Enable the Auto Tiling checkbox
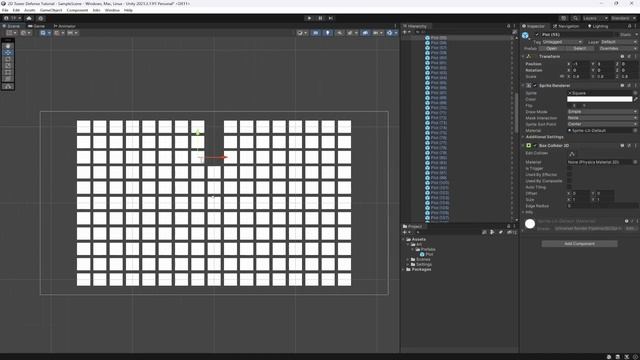The height and width of the screenshot is (360, 640). click(570, 187)
